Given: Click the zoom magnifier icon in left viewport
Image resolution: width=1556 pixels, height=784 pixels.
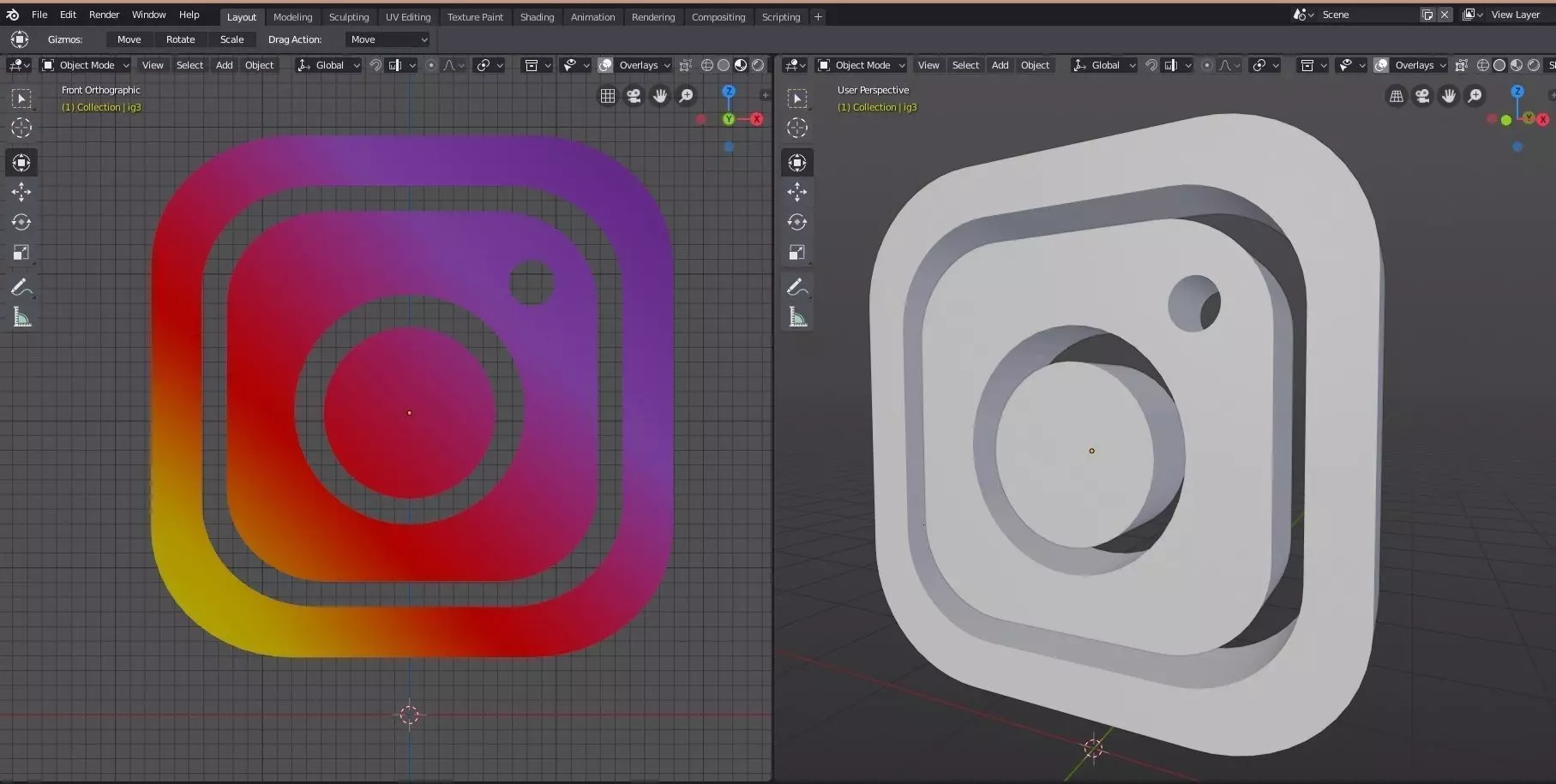Looking at the screenshot, I should tap(686, 96).
